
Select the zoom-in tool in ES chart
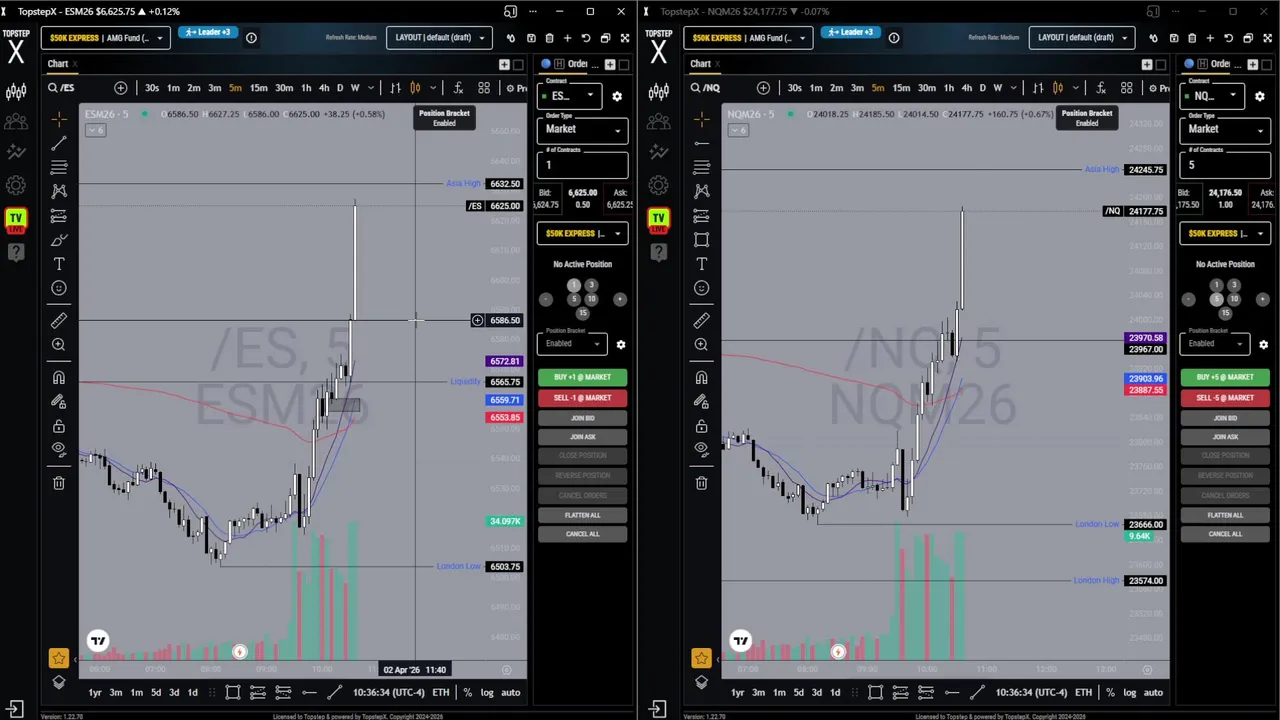pos(59,345)
